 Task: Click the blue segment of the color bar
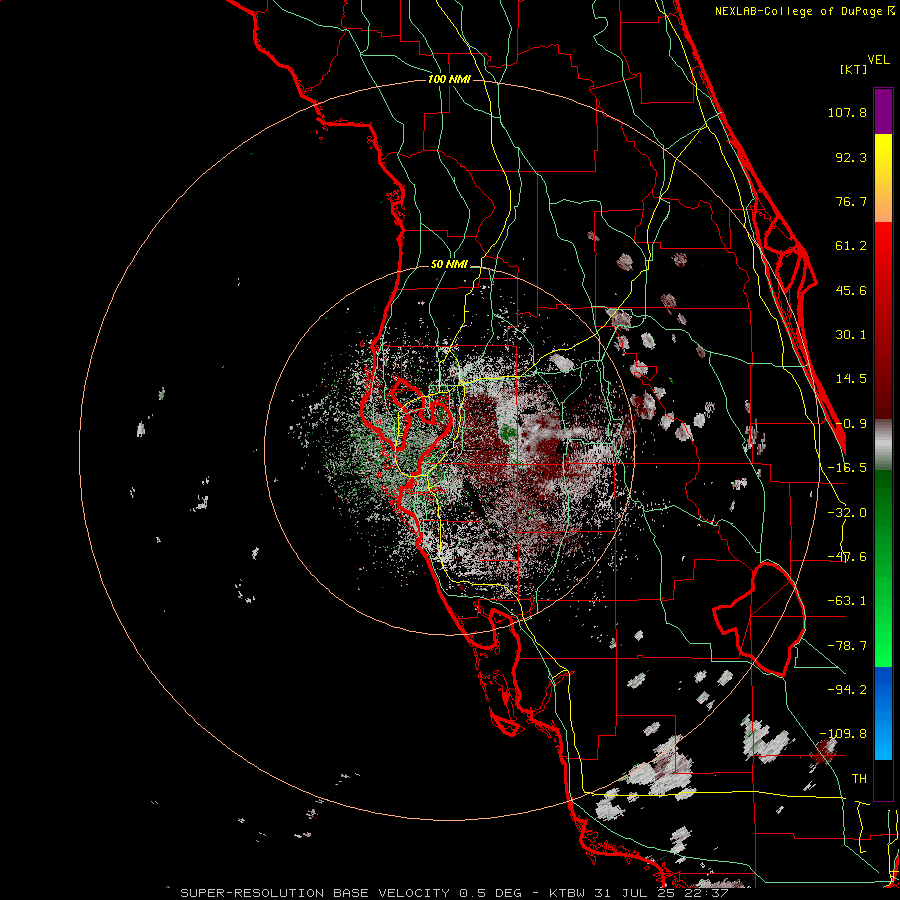883,713
